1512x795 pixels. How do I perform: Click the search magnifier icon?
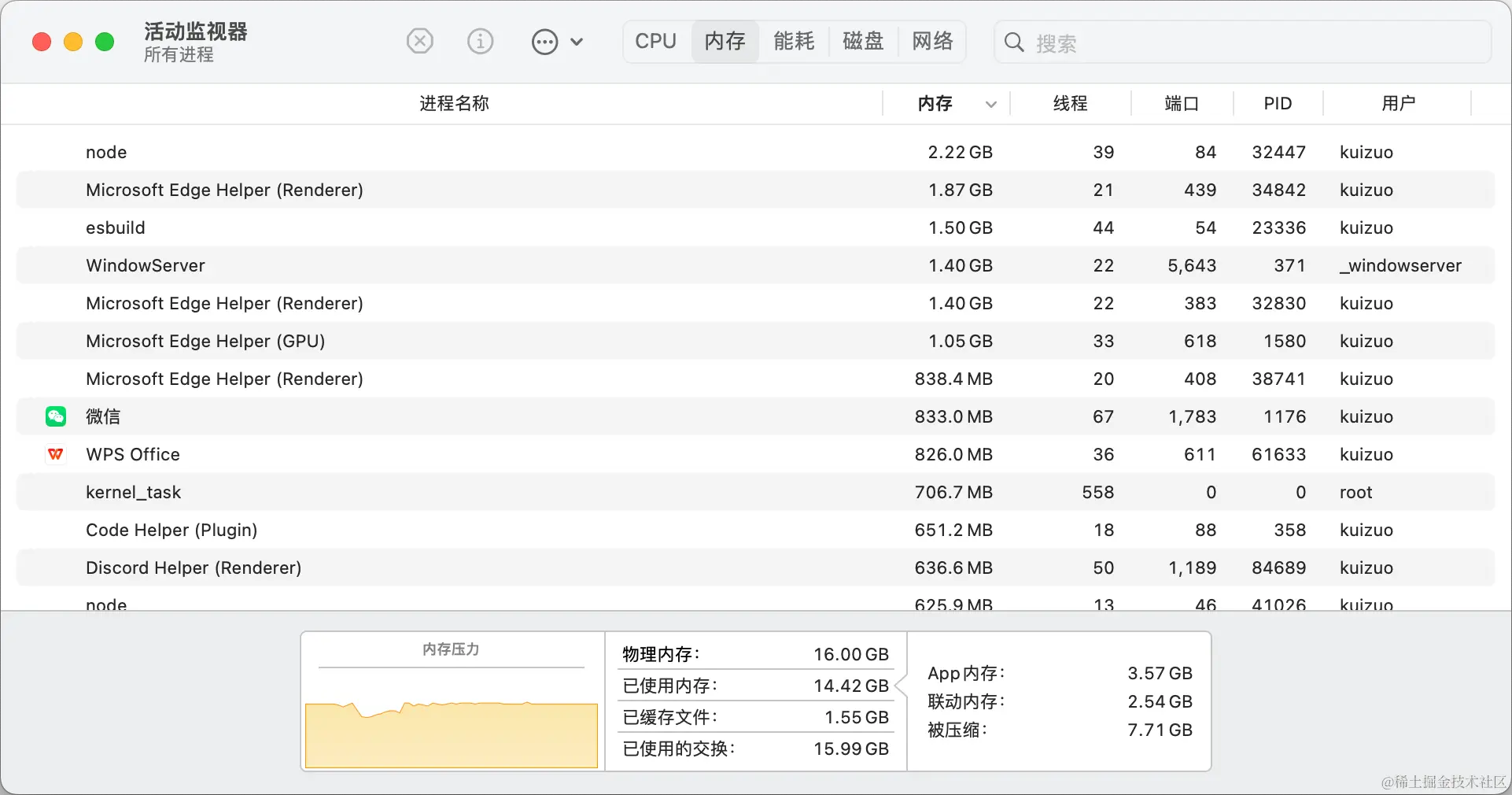[1014, 43]
